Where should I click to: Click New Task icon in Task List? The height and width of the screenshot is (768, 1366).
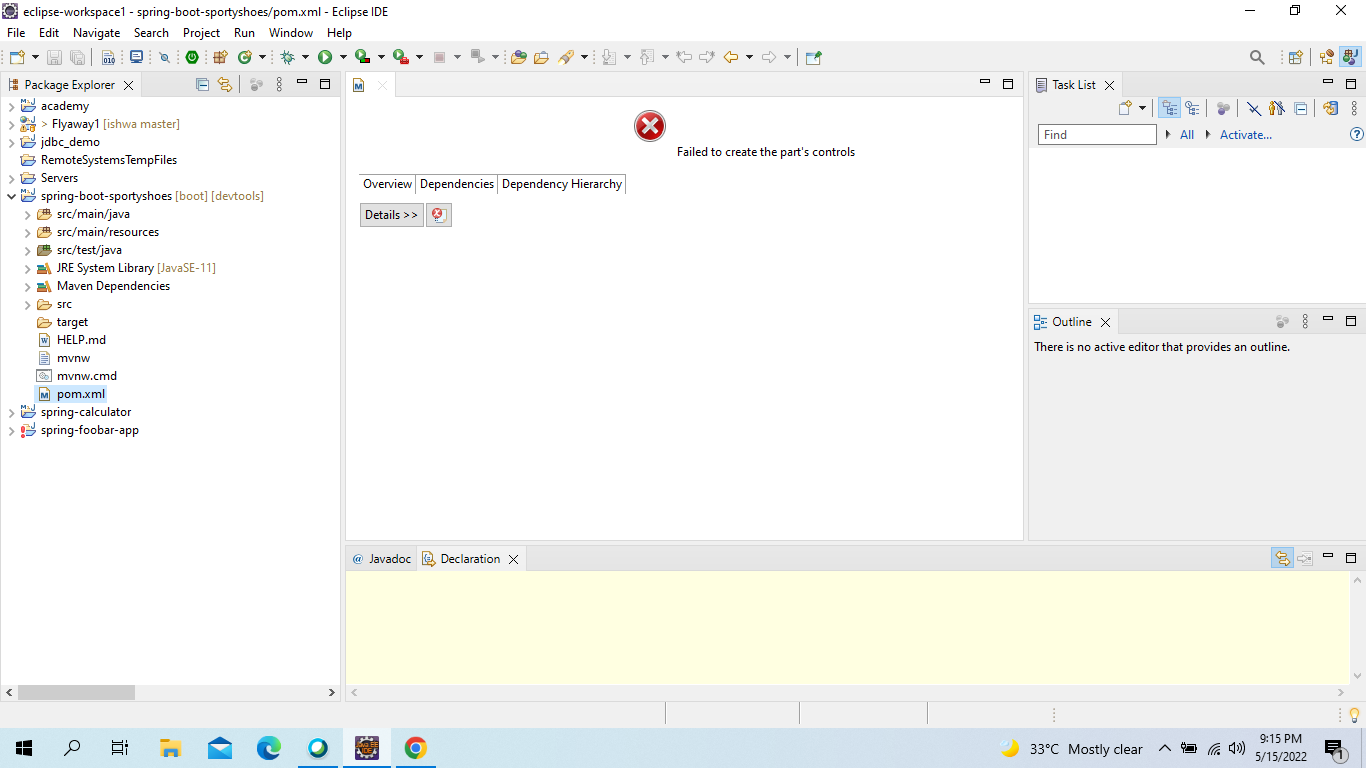[1125, 108]
